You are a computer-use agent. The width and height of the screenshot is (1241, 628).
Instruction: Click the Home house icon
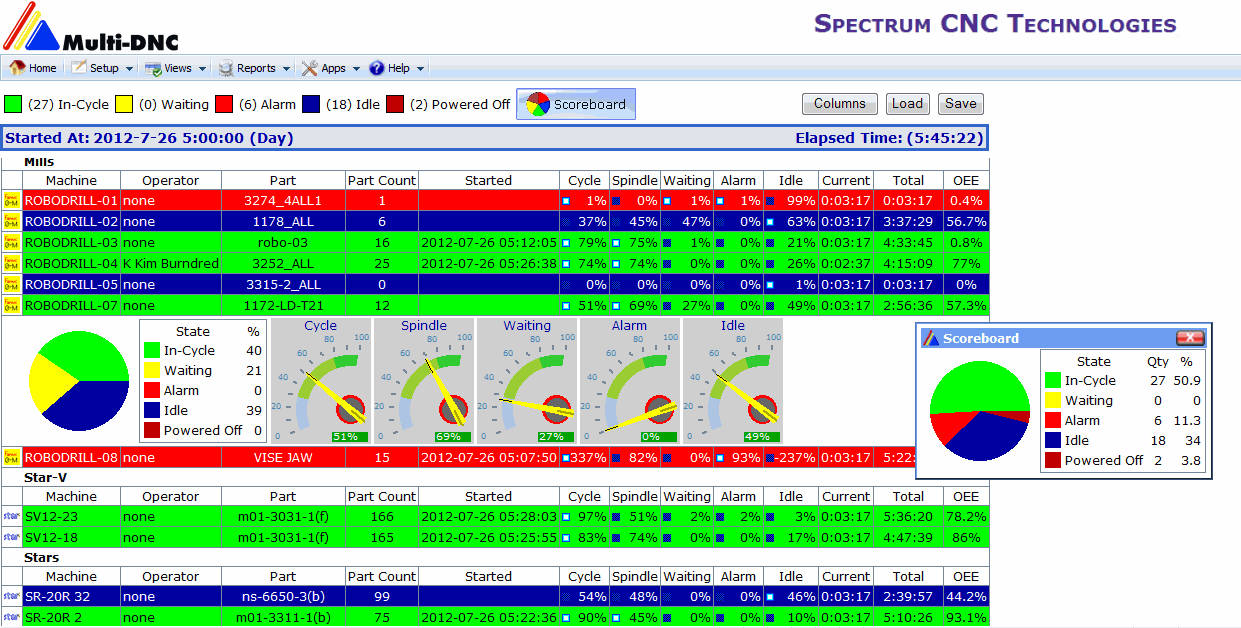[x=17, y=68]
